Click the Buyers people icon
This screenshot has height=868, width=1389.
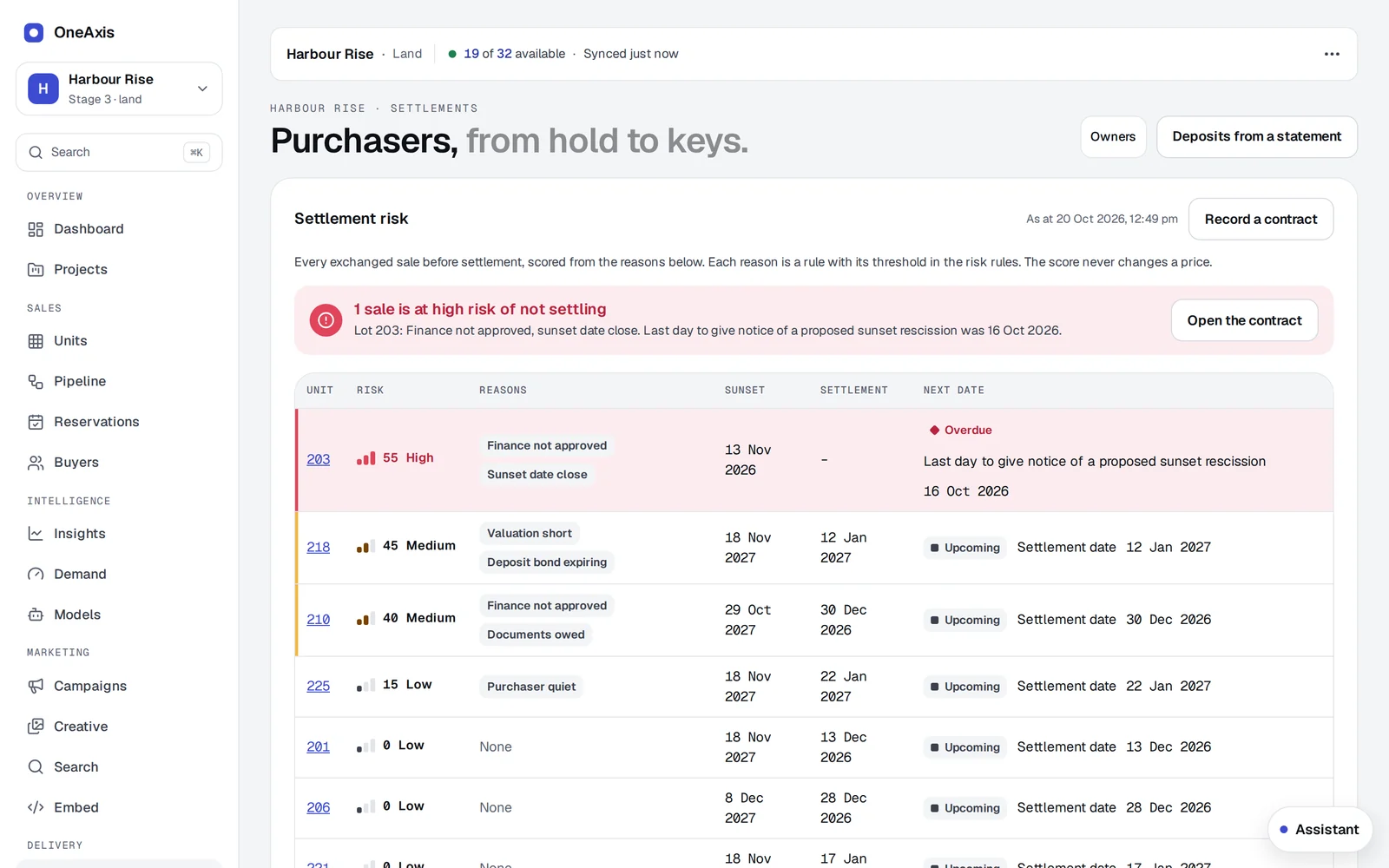pos(36,463)
